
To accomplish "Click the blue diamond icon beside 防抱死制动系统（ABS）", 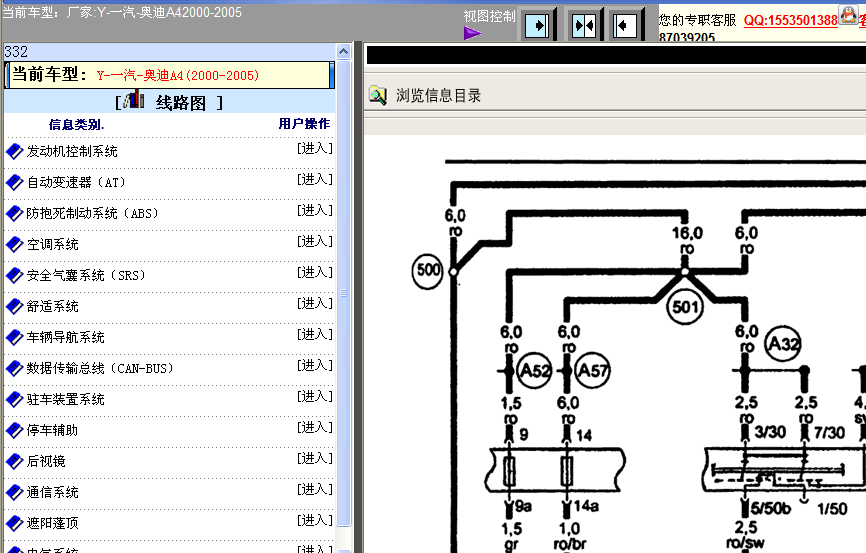I will click(x=14, y=213).
